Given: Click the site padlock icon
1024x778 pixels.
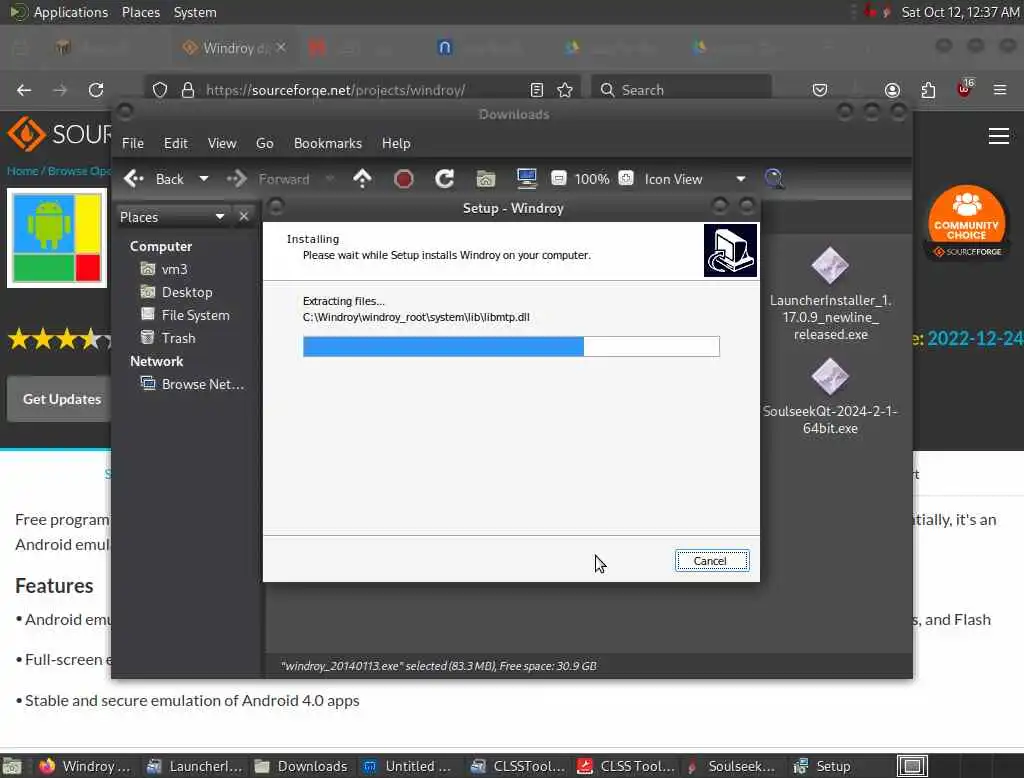Looking at the screenshot, I should [188, 90].
